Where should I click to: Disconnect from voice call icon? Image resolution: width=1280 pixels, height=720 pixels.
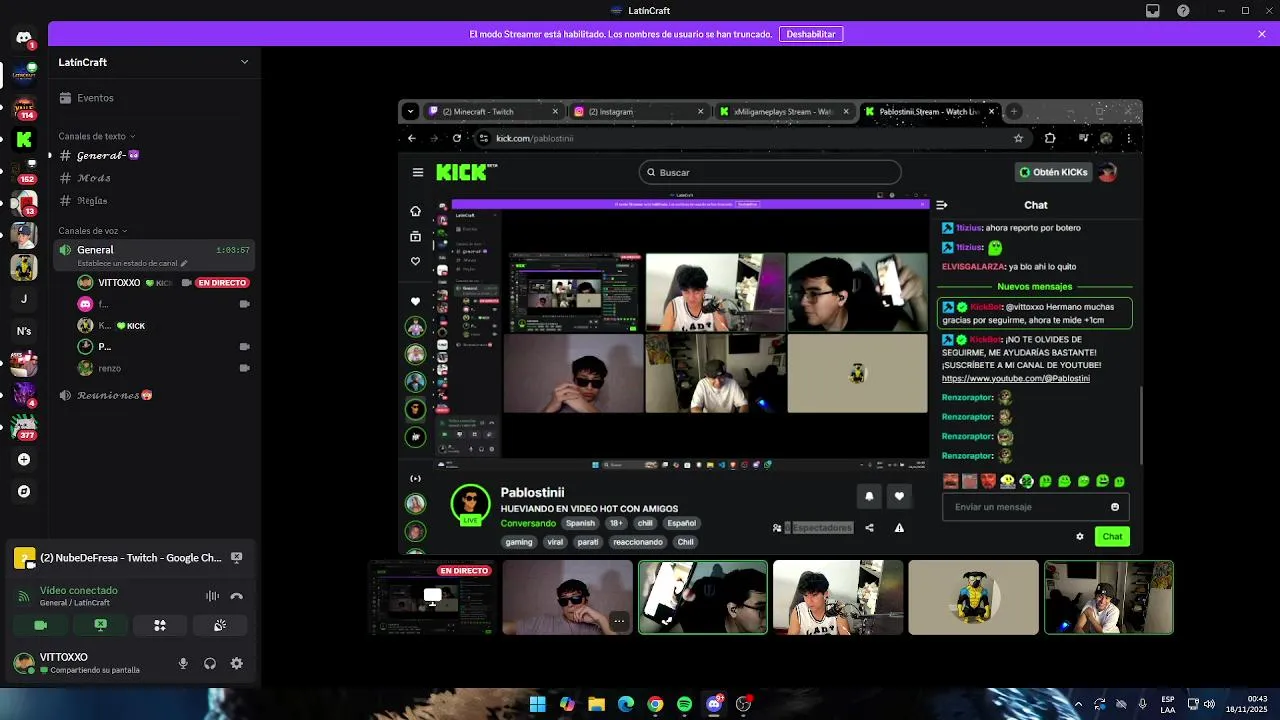click(236, 596)
